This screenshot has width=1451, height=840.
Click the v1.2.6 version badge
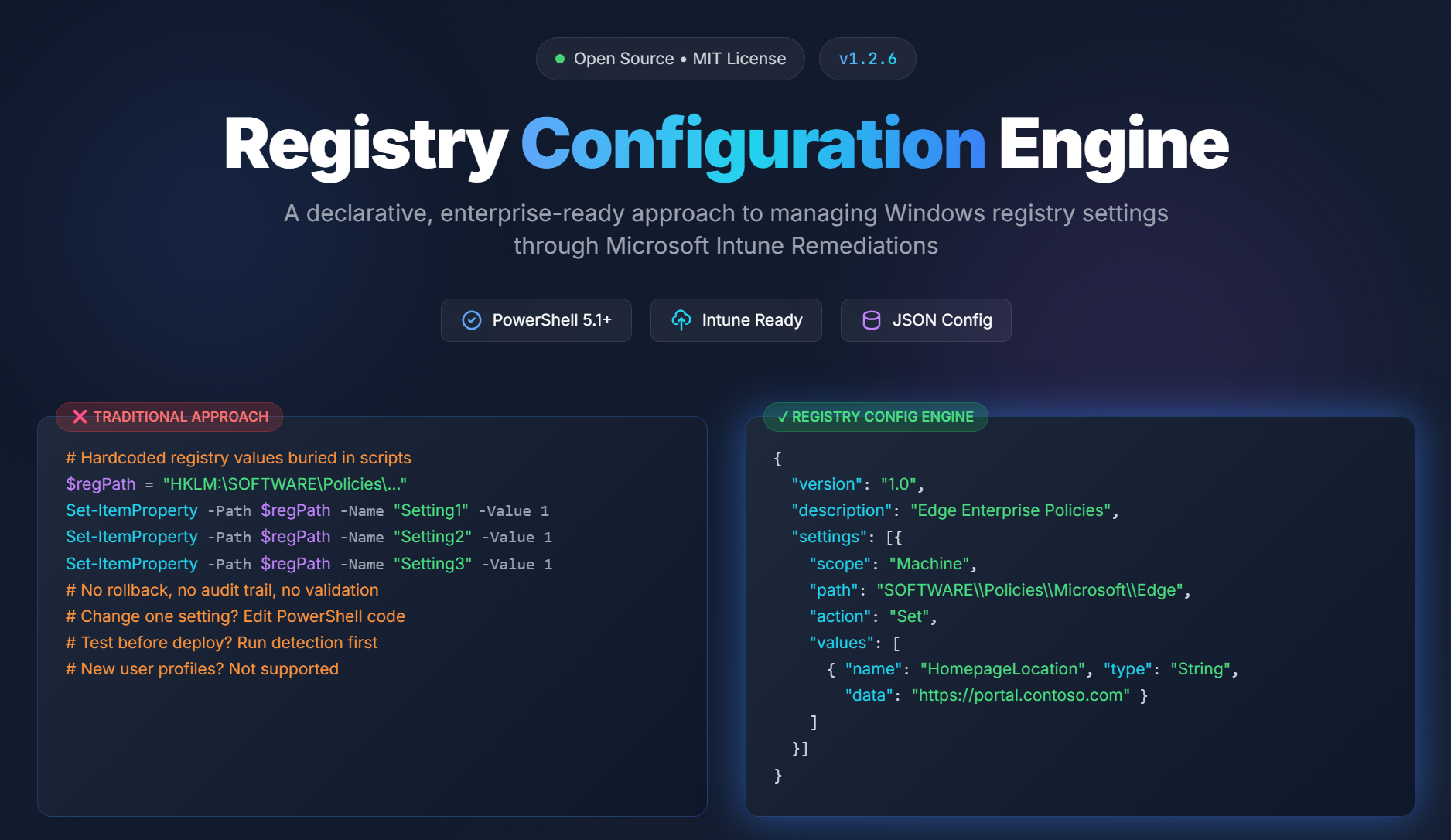coord(867,59)
